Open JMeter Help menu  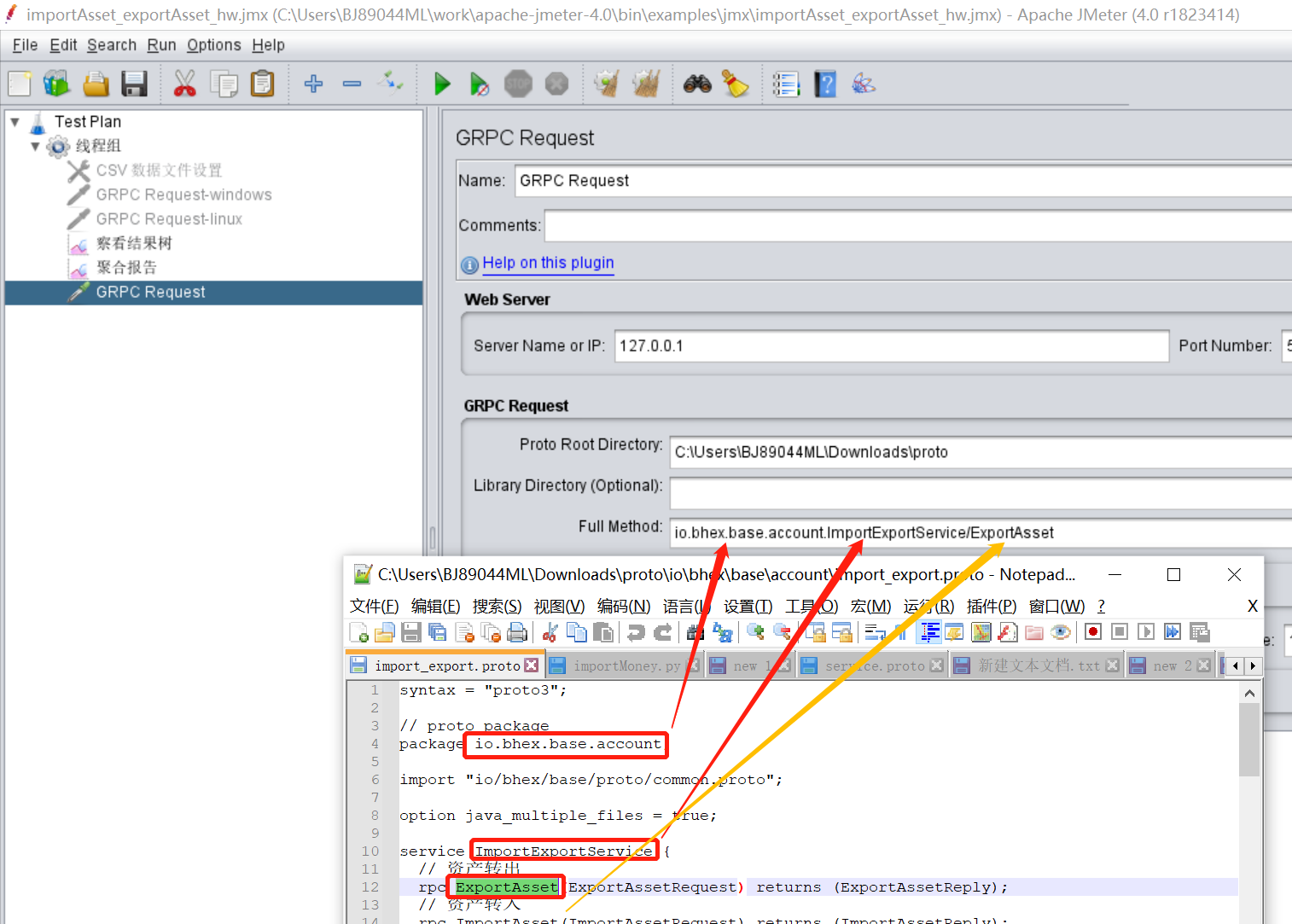point(268,45)
